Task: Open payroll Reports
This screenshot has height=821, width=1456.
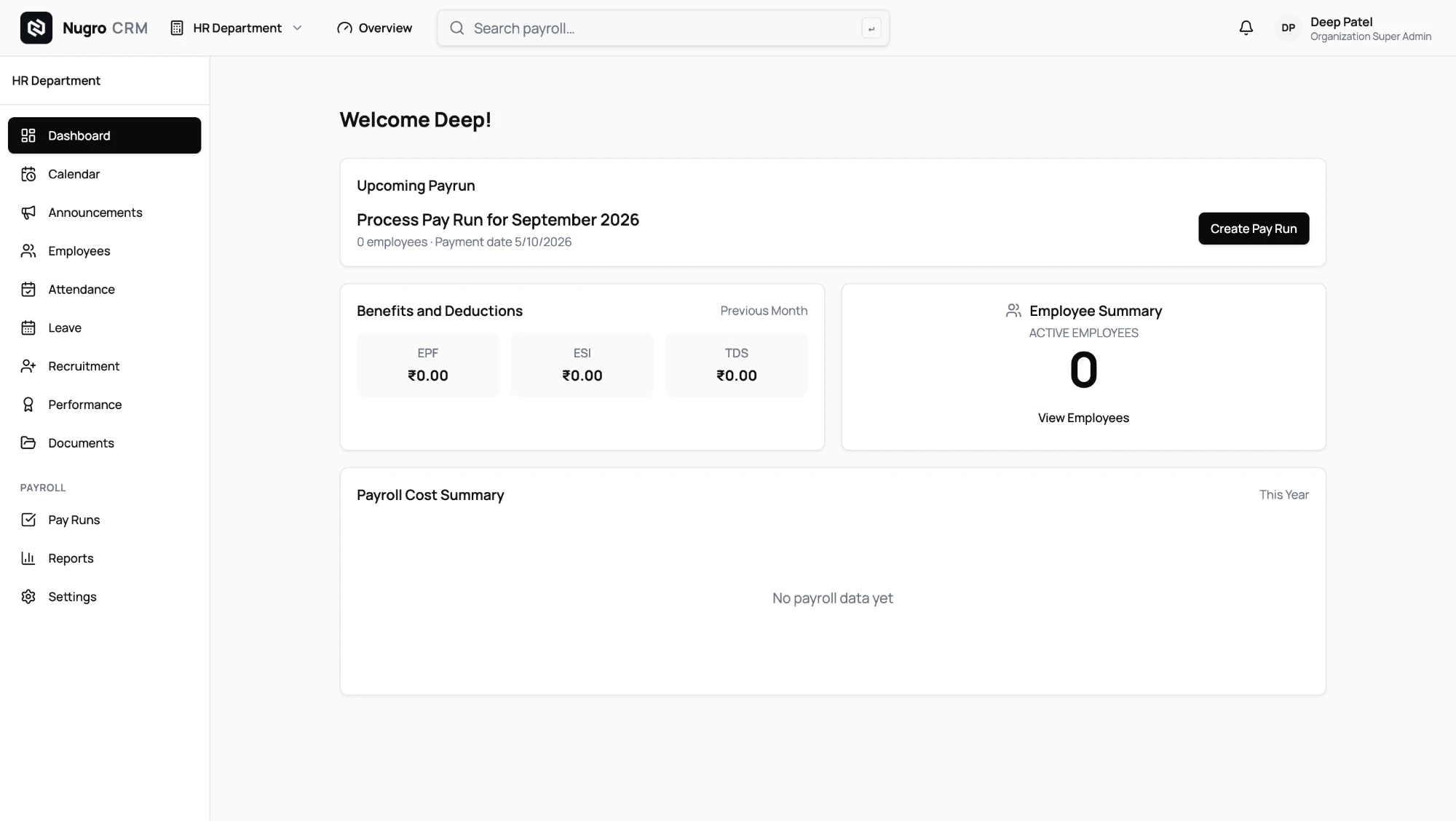Action: (104, 558)
